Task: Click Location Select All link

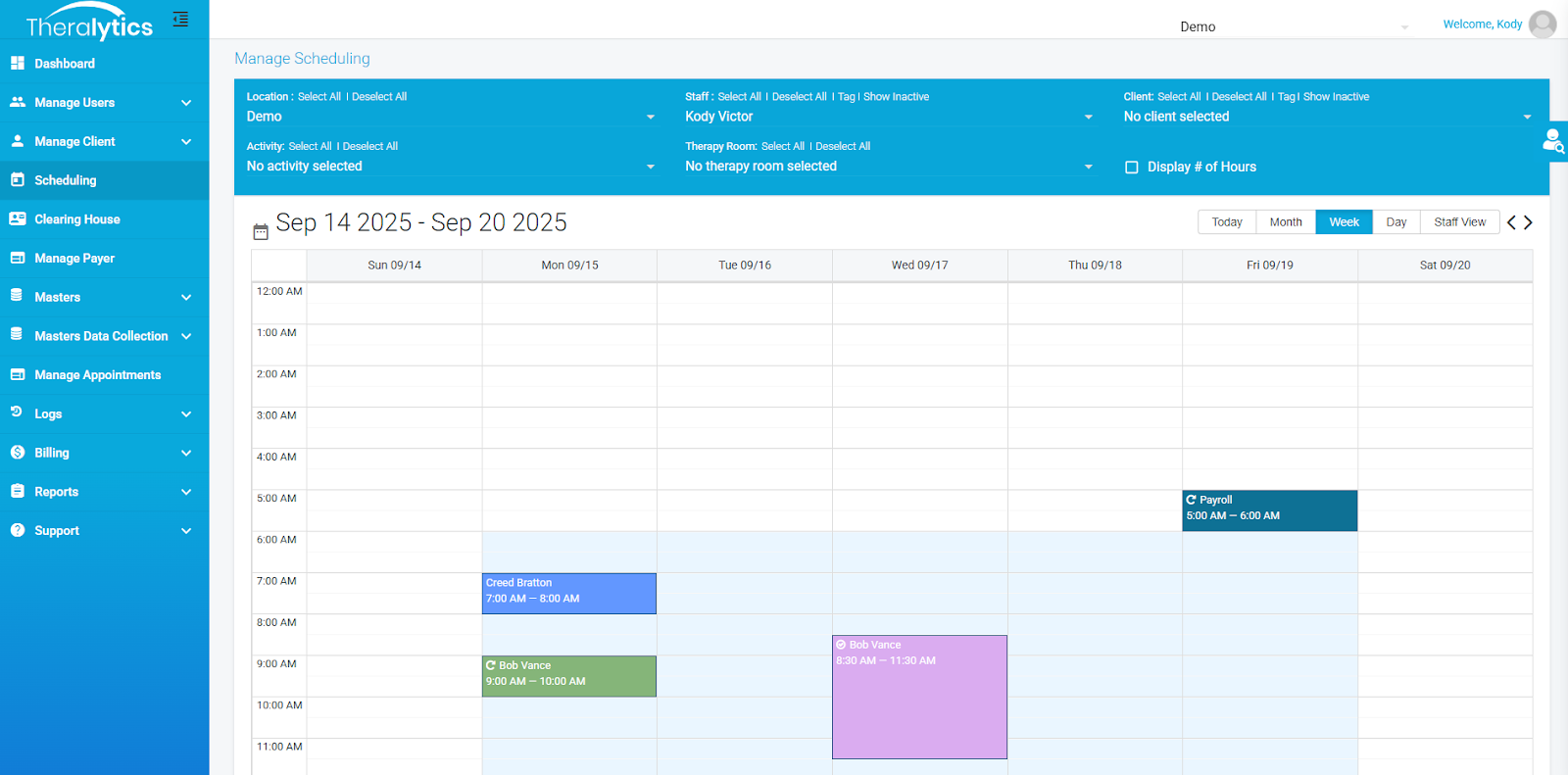Action: (319, 97)
